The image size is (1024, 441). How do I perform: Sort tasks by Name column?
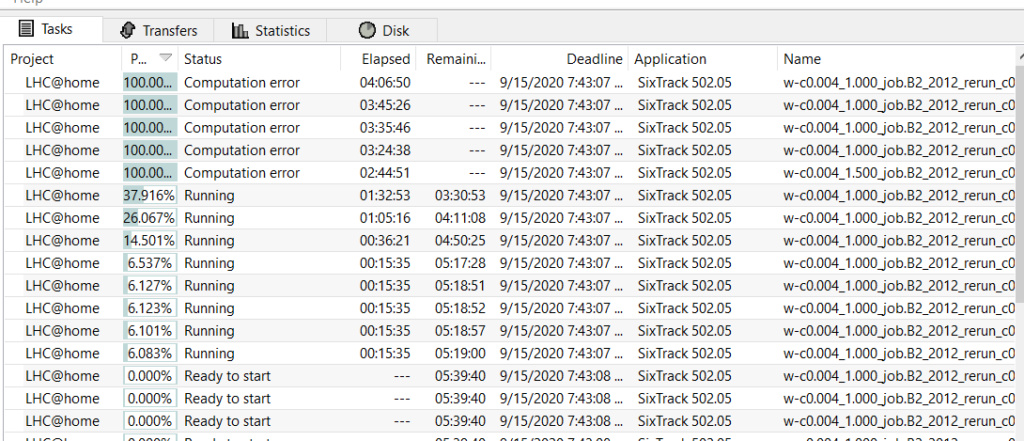pos(896,59)
